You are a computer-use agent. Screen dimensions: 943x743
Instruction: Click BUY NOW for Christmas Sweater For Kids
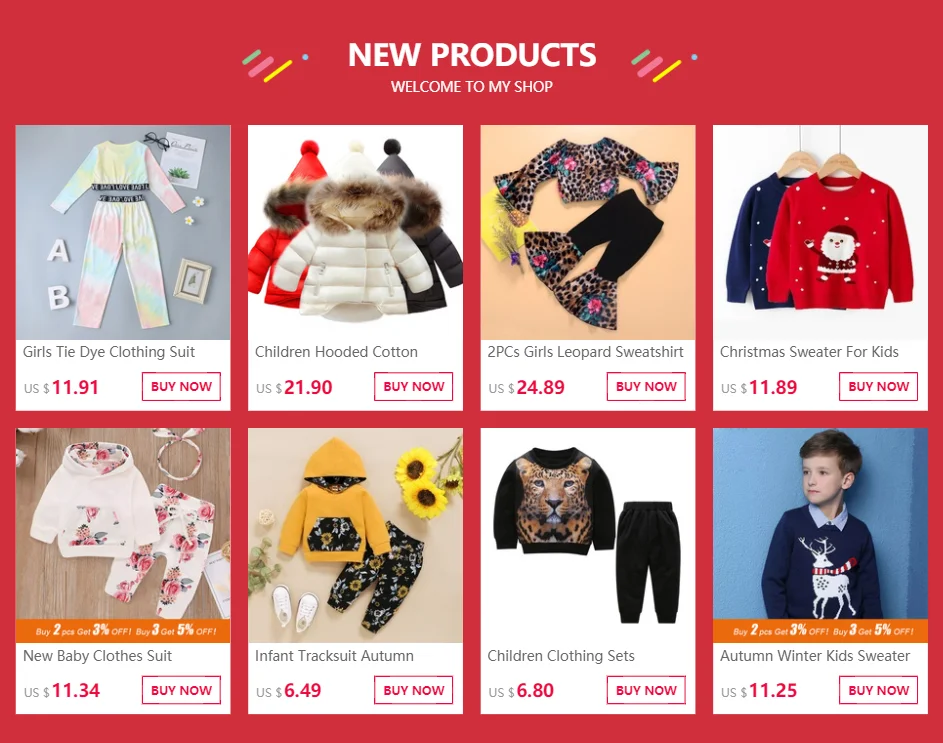coord(878,386)
